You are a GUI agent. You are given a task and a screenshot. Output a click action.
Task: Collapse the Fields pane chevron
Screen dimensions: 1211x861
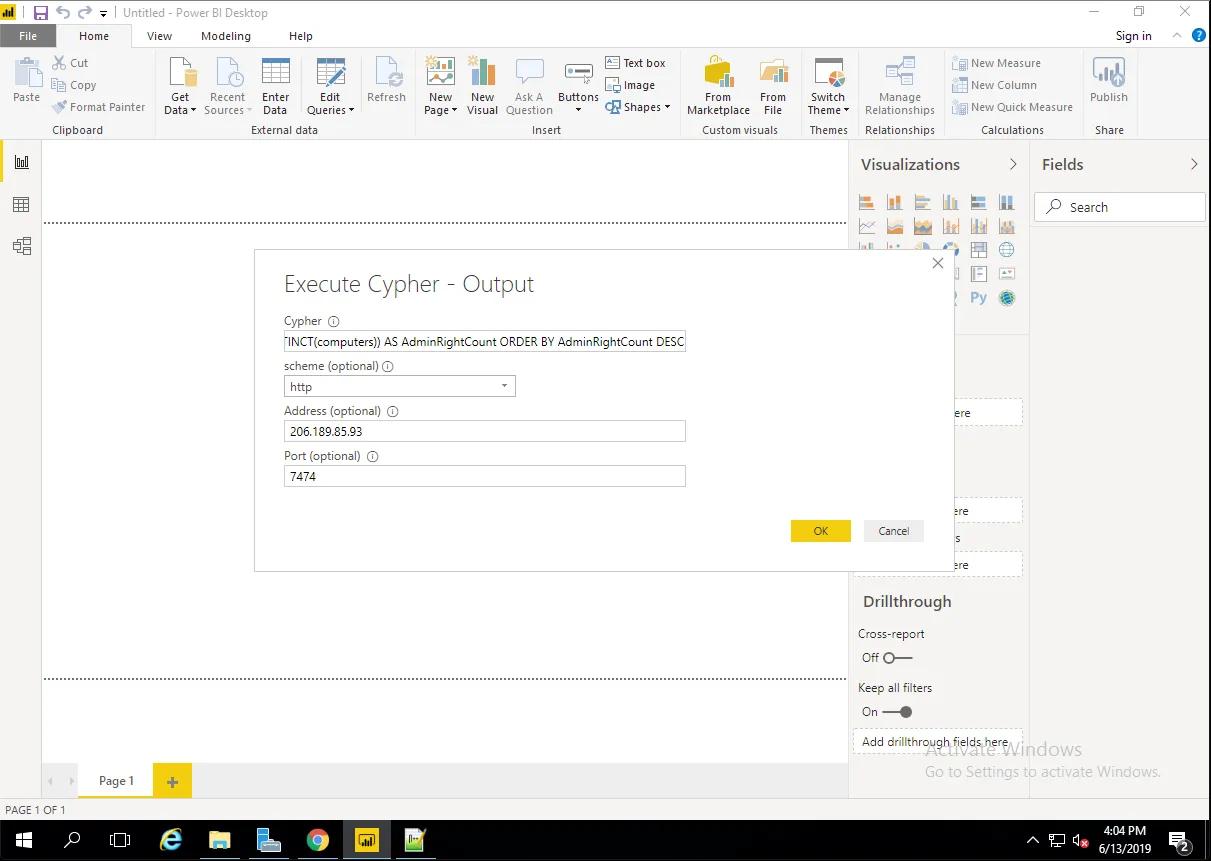(x=1194, y=164)
